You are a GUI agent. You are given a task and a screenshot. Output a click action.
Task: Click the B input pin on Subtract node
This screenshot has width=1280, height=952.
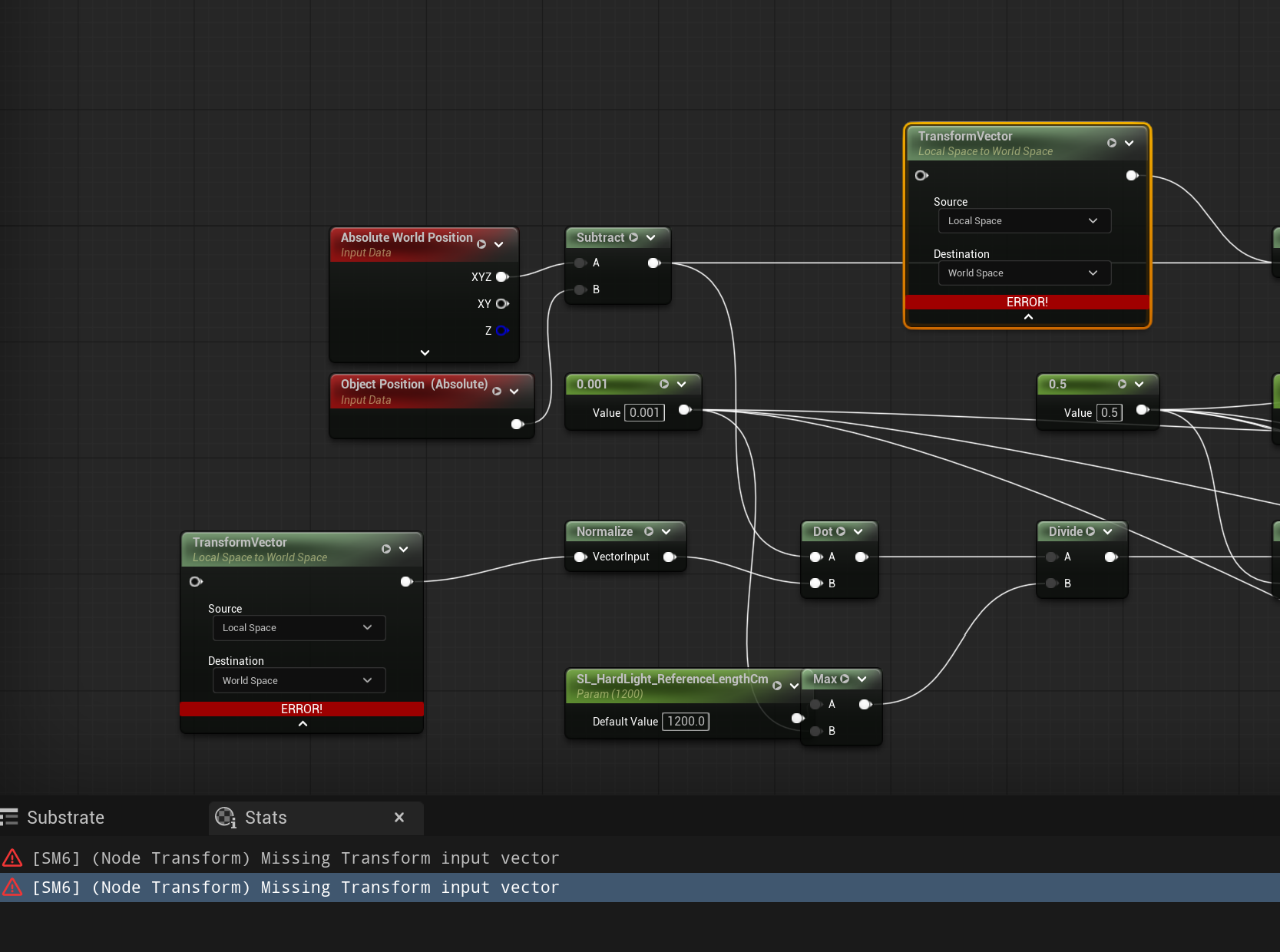click(x=580, y=289)
